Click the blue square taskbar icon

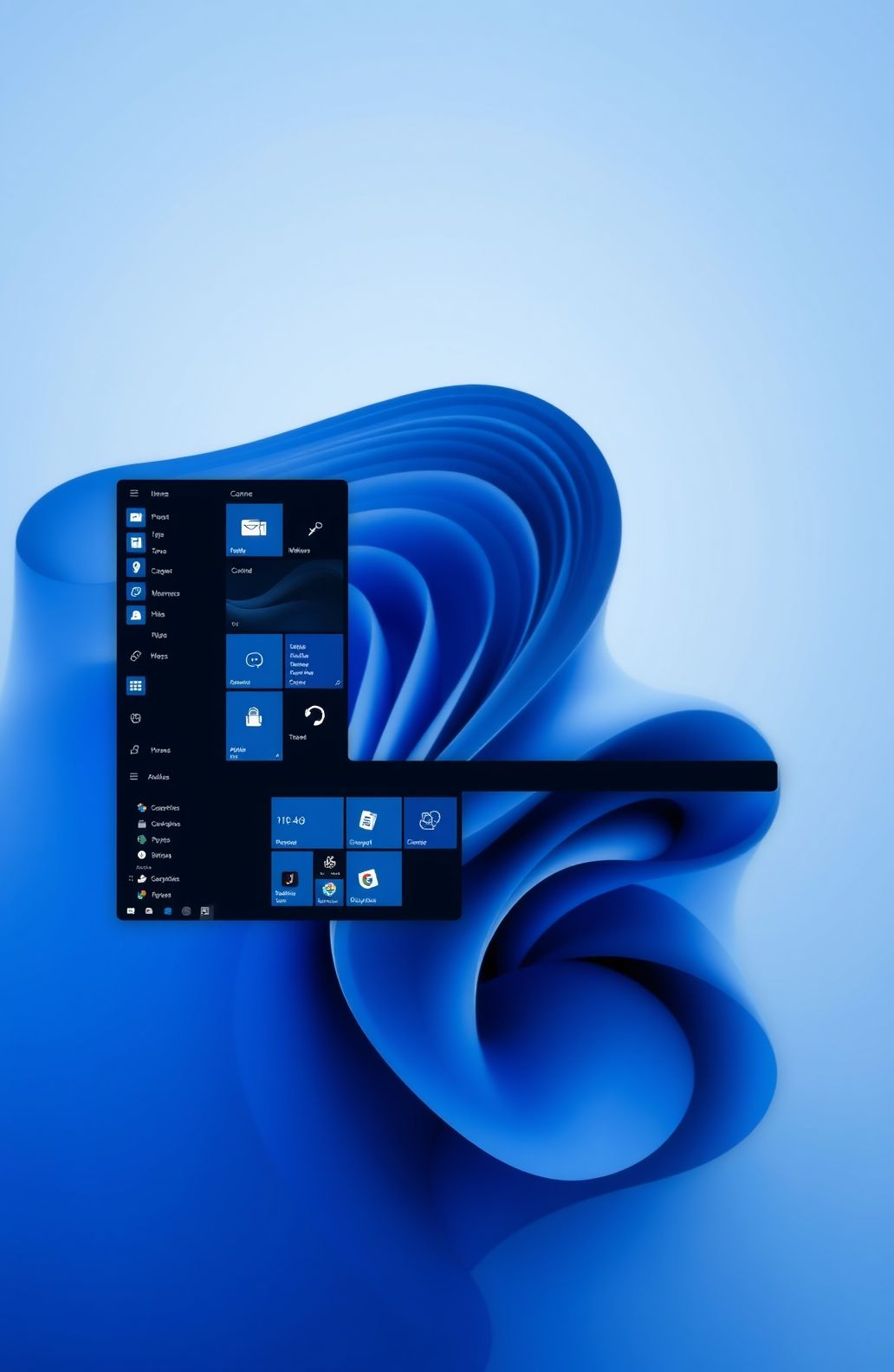coord(168,911)
